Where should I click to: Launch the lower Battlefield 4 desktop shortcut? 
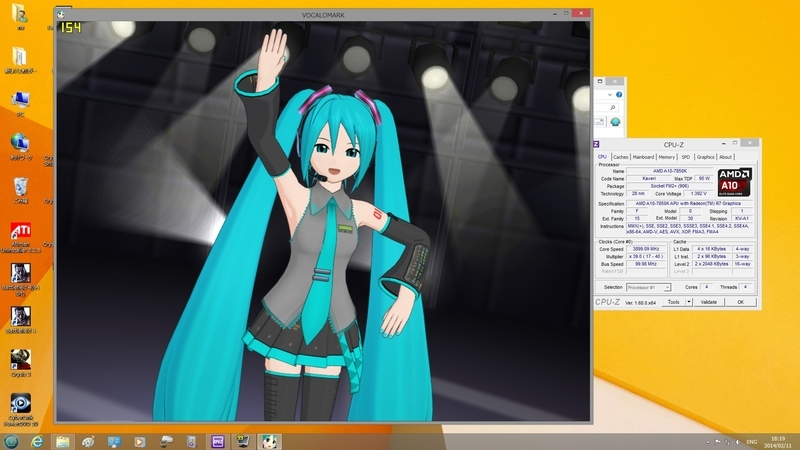click(20, 319)
